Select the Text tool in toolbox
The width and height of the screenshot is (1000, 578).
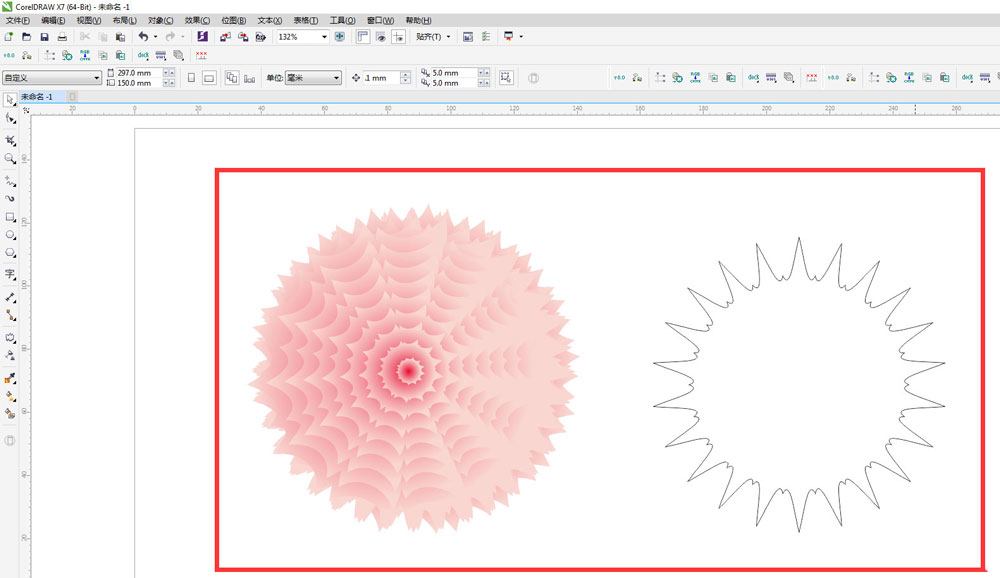click(x=10, y=274)
